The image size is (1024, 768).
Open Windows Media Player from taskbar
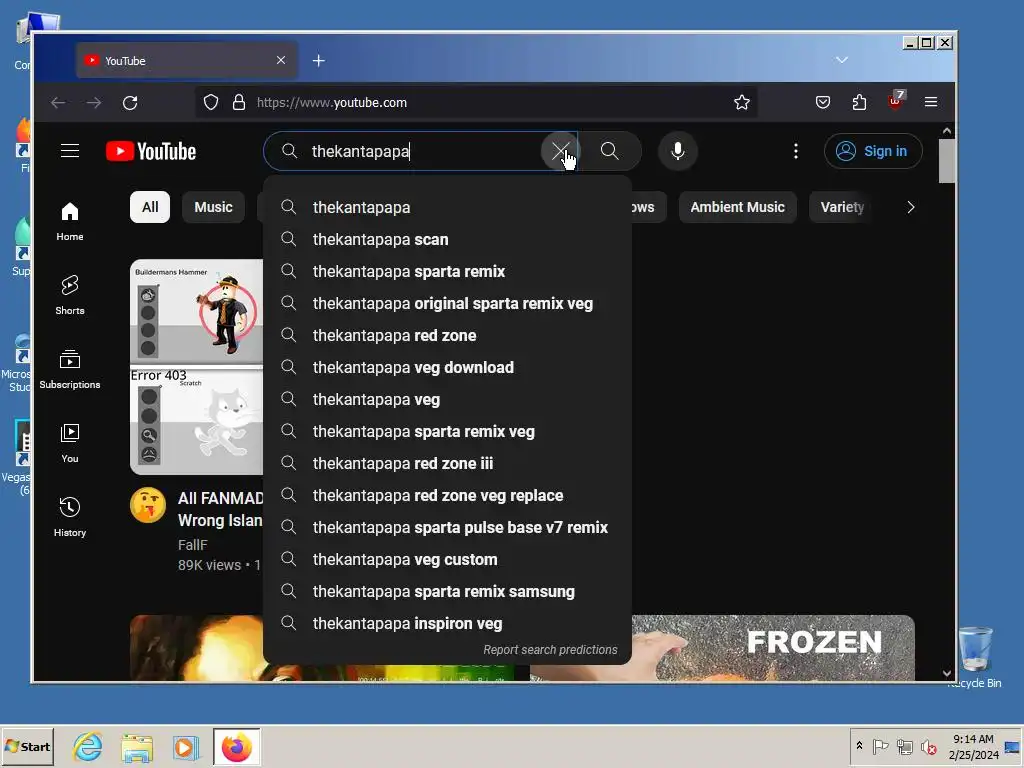click(x=185, y=747)
